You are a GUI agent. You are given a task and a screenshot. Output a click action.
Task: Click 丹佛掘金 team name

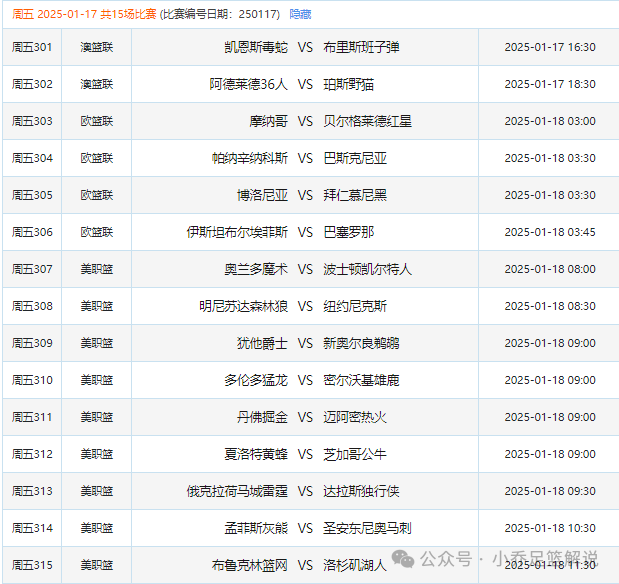point(262,417)
